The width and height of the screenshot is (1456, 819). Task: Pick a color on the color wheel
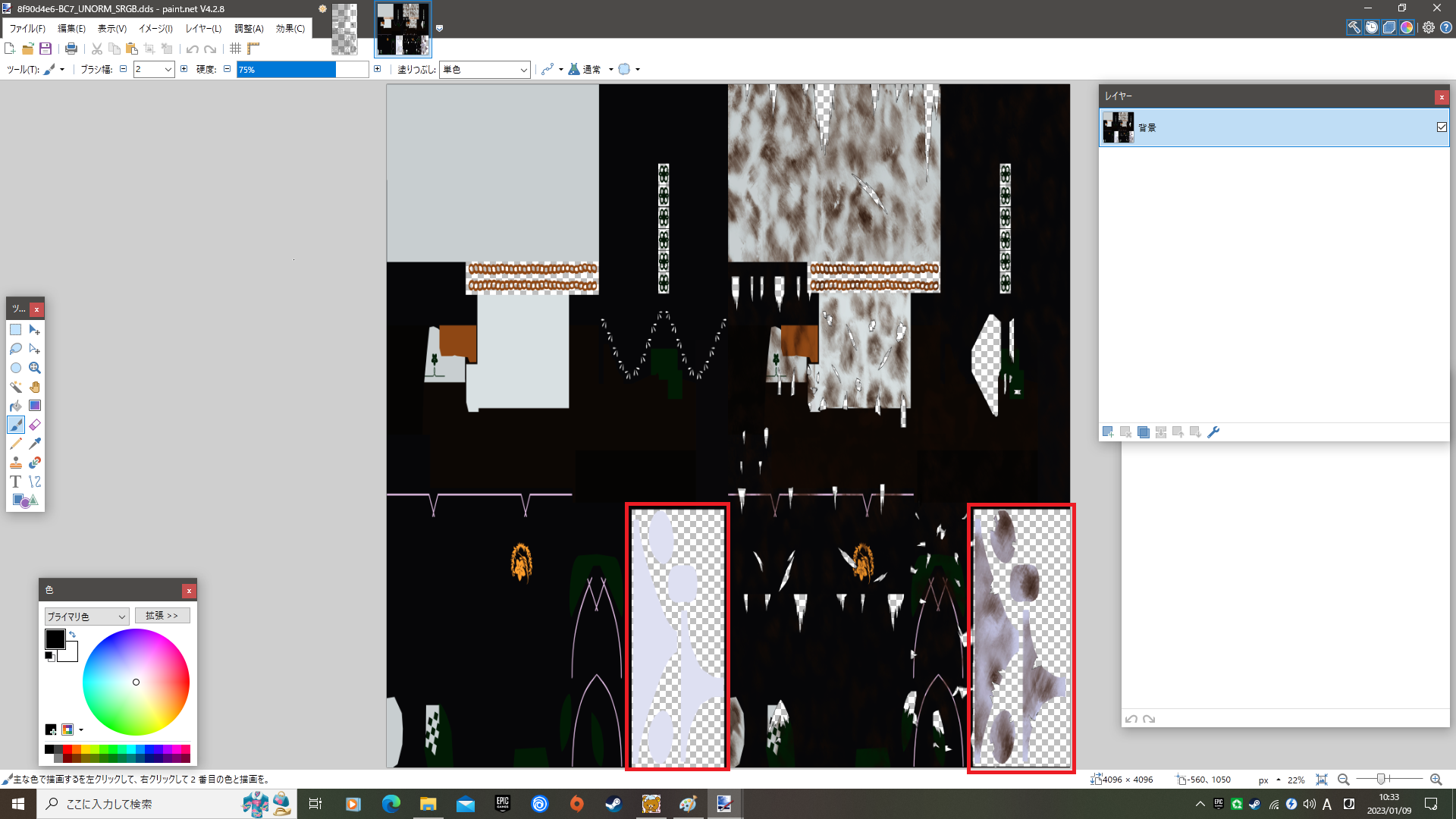136,682
